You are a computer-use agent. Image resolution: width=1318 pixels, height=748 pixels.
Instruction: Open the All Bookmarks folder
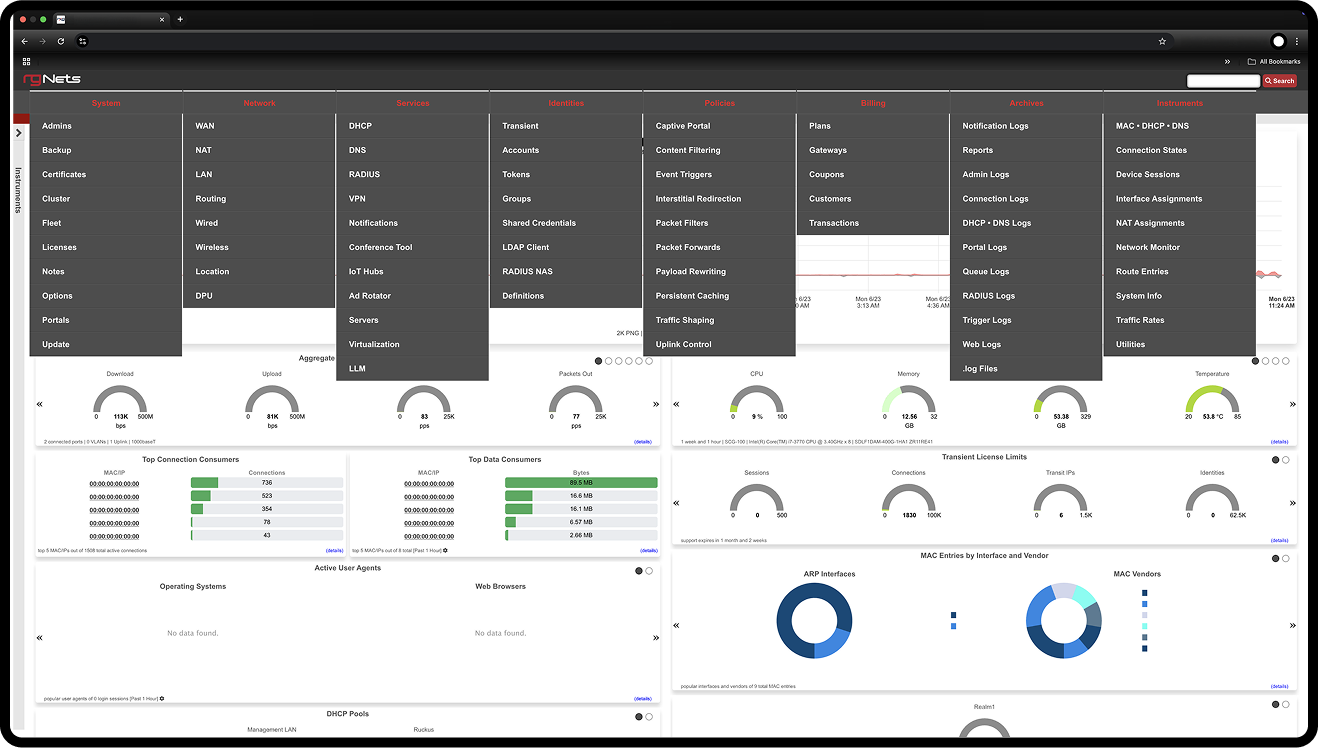(1273, 61)
